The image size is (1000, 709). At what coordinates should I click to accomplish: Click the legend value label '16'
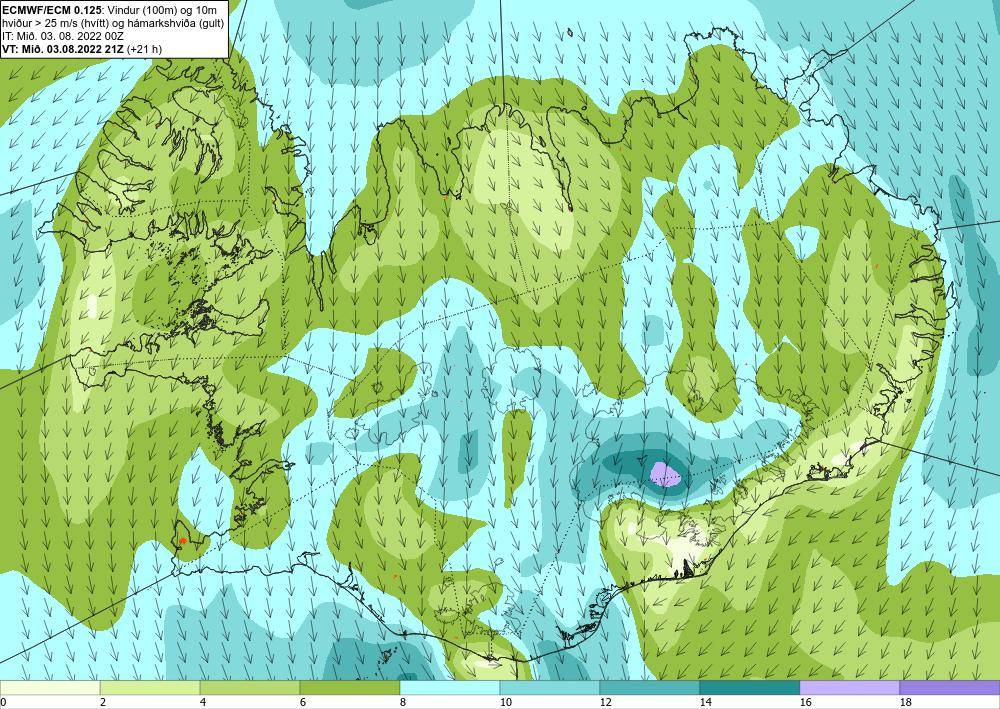pos(805,703)
